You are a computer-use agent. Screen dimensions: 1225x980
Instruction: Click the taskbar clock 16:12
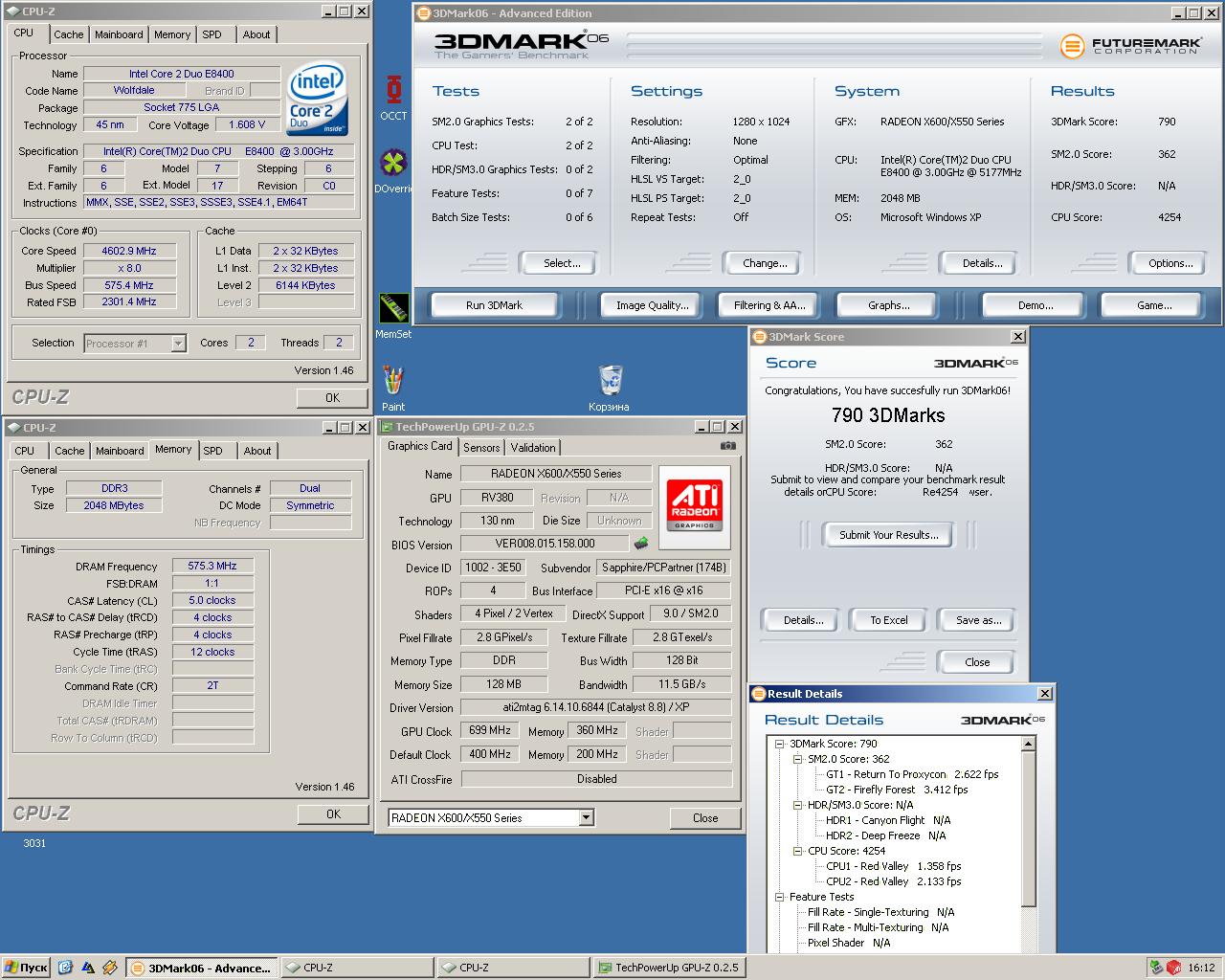[1201, 968]
